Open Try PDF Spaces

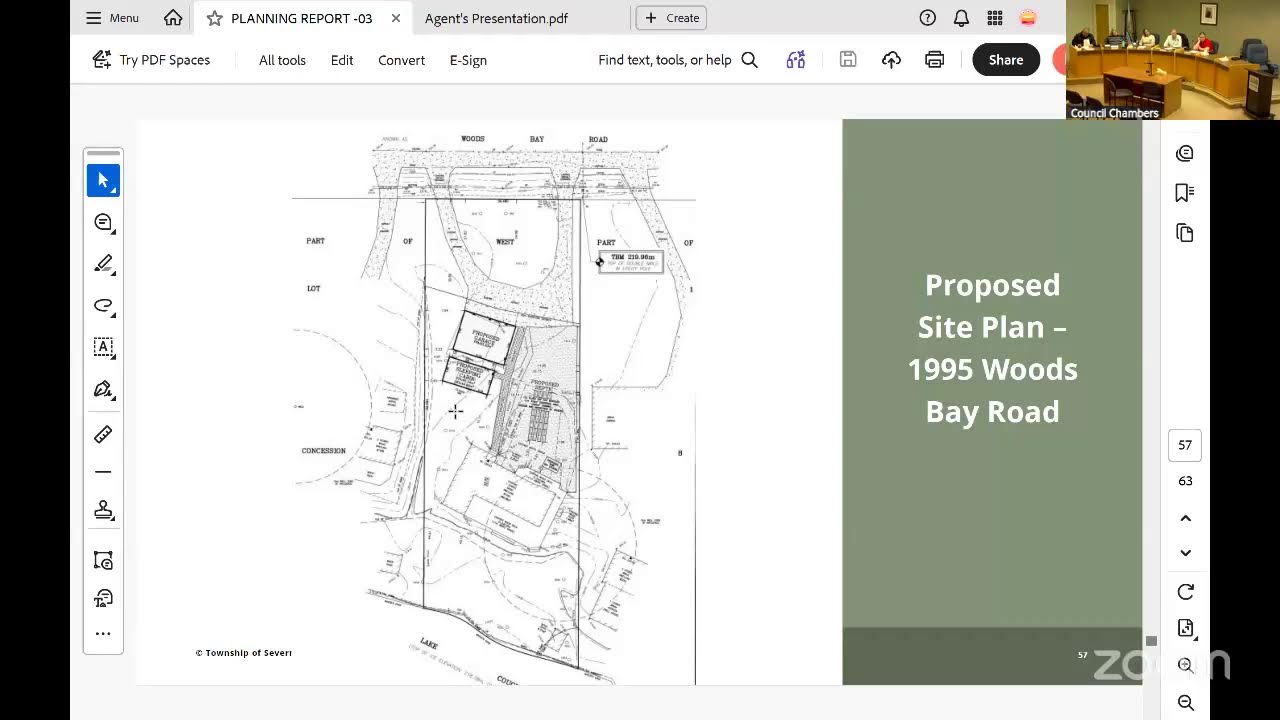[x=151, y=60]
